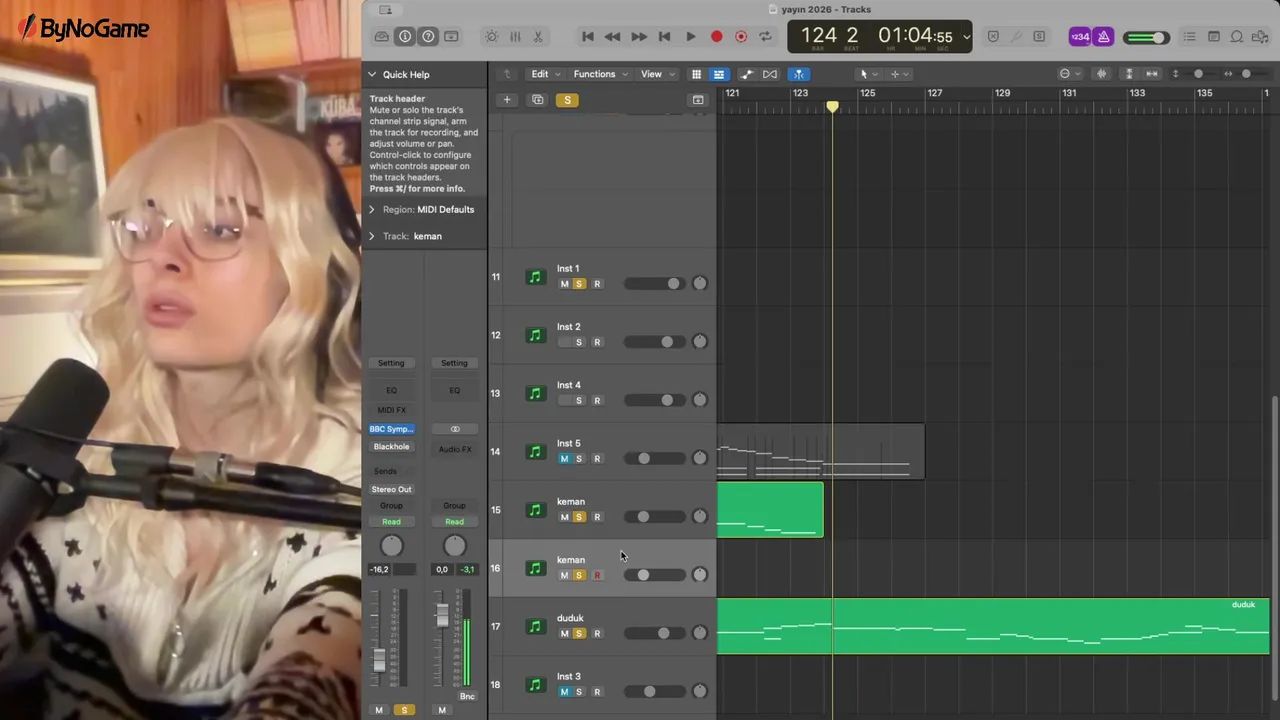
Task: Click bar 129 in the ruler
Action: (1002, 93)
